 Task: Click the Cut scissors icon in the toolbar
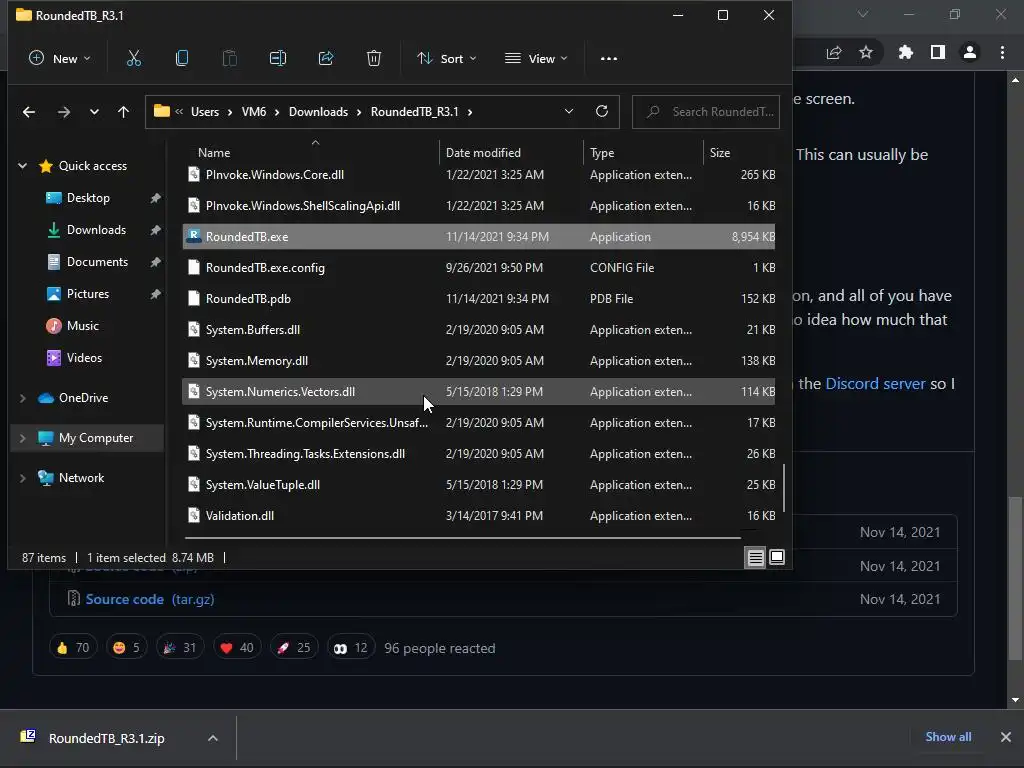[134, 59]
